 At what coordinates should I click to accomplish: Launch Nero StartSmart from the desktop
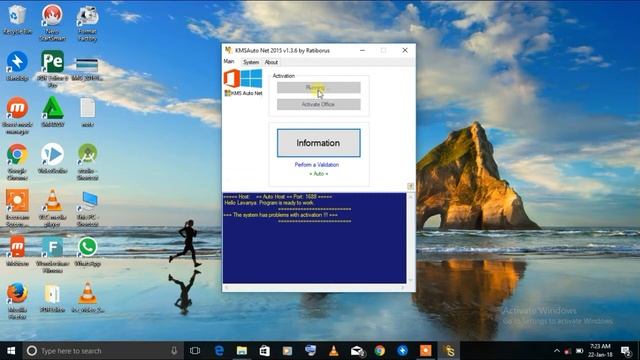click(52, 22)
